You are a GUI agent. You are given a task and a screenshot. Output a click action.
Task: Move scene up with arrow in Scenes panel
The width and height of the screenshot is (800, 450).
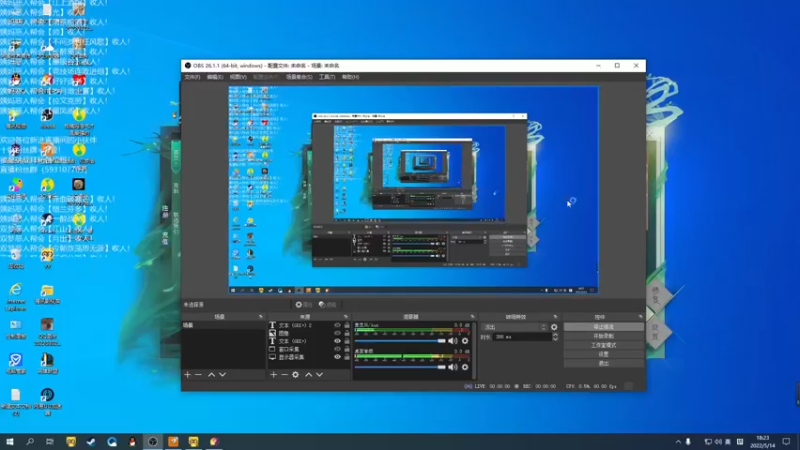tap(211, 374)
